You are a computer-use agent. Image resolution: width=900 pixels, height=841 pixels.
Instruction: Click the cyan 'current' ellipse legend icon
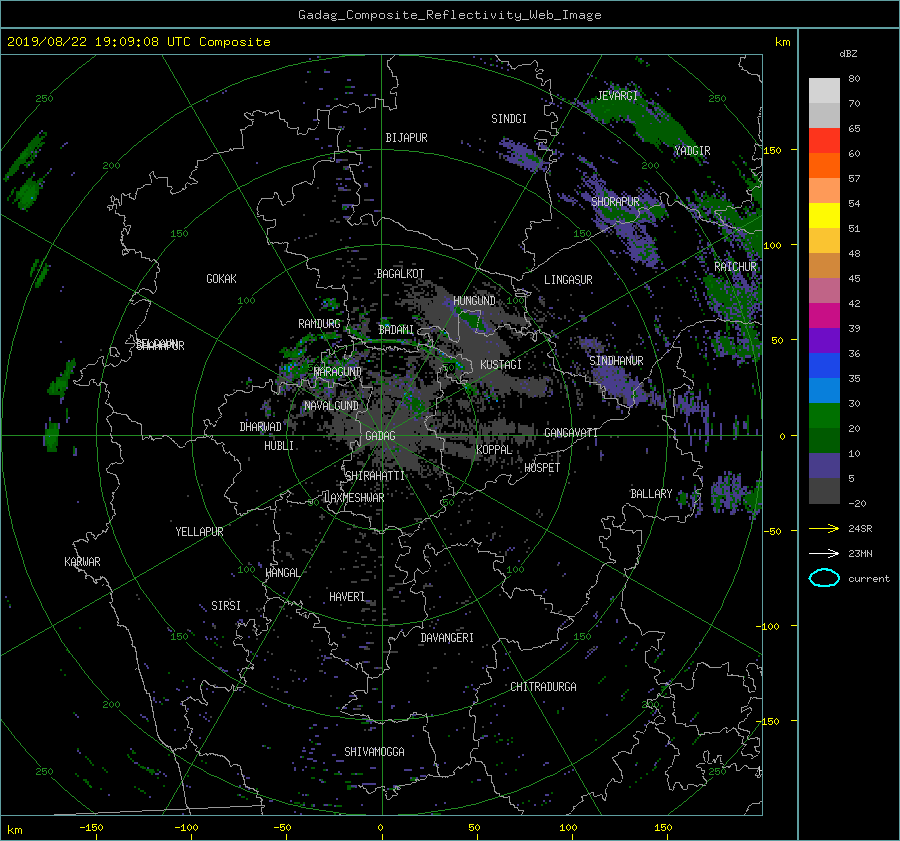coord(824,578)
